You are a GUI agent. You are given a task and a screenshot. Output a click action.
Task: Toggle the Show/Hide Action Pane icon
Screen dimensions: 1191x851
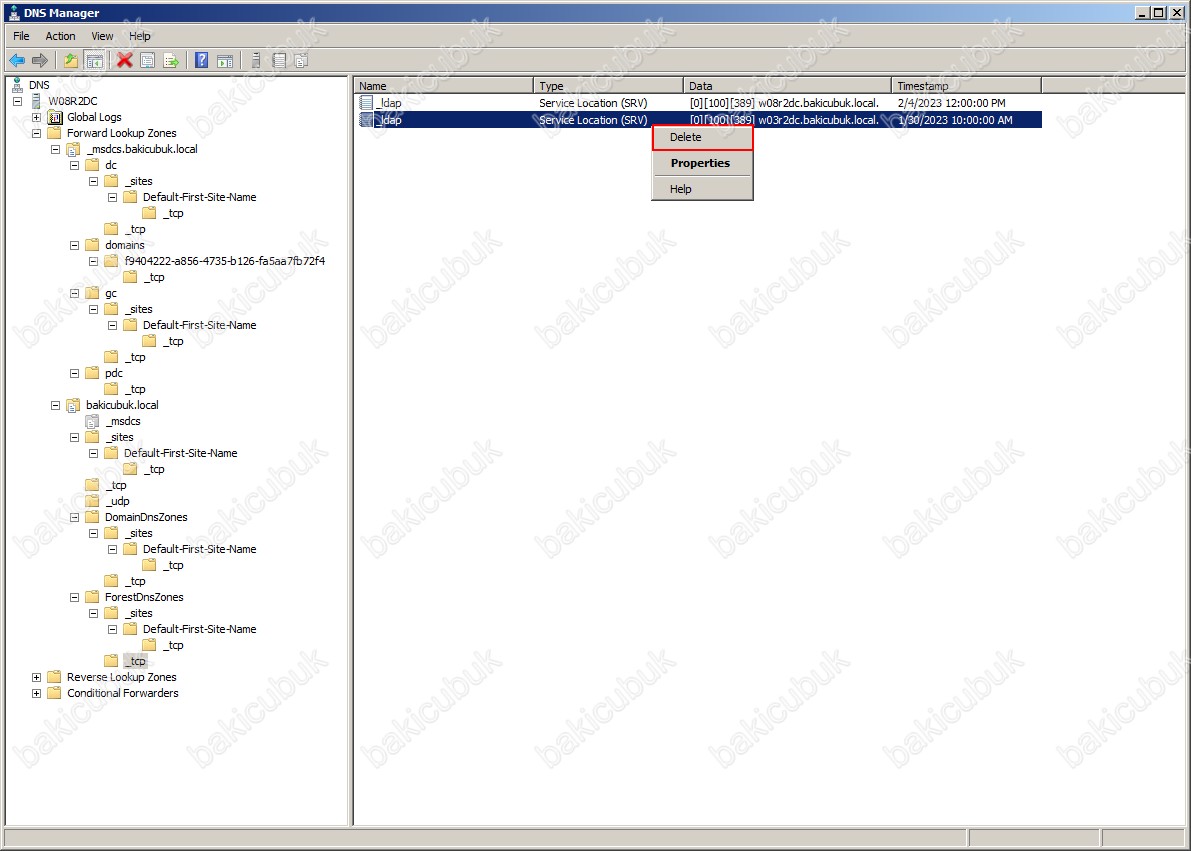225,60
